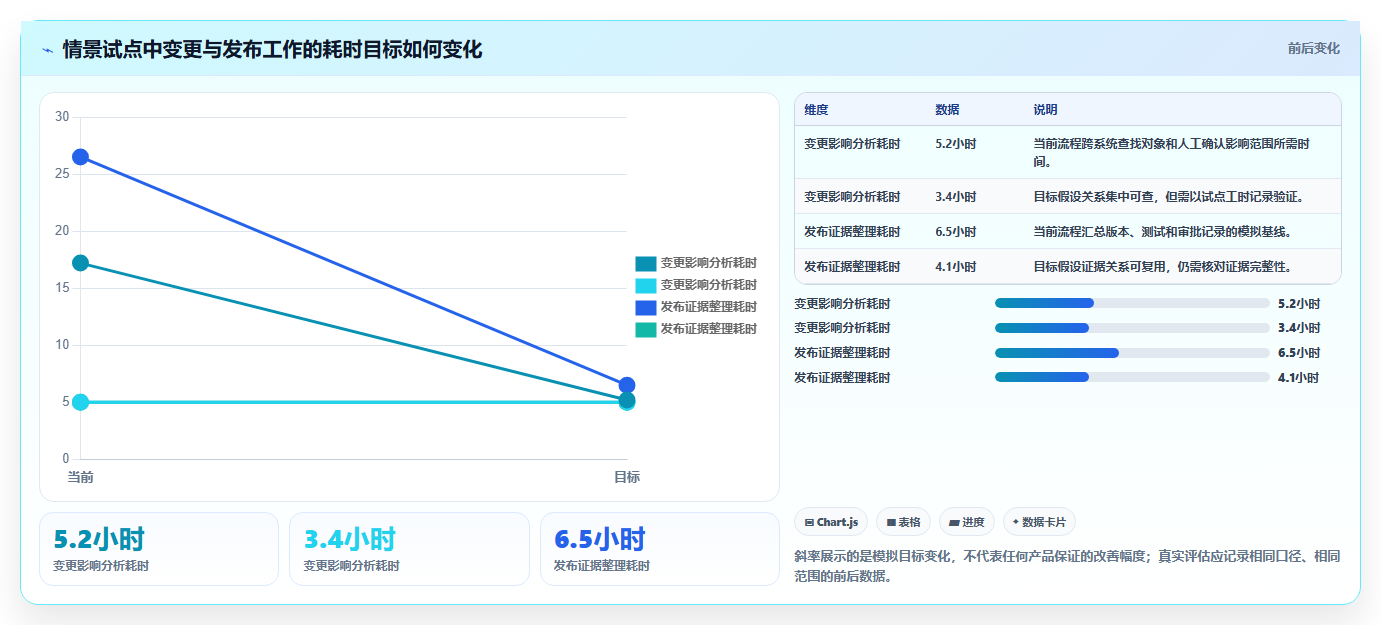1381x625 pixels.
Task: Click the light cyan data point at 当前
Action: click(x=80, y=402)
